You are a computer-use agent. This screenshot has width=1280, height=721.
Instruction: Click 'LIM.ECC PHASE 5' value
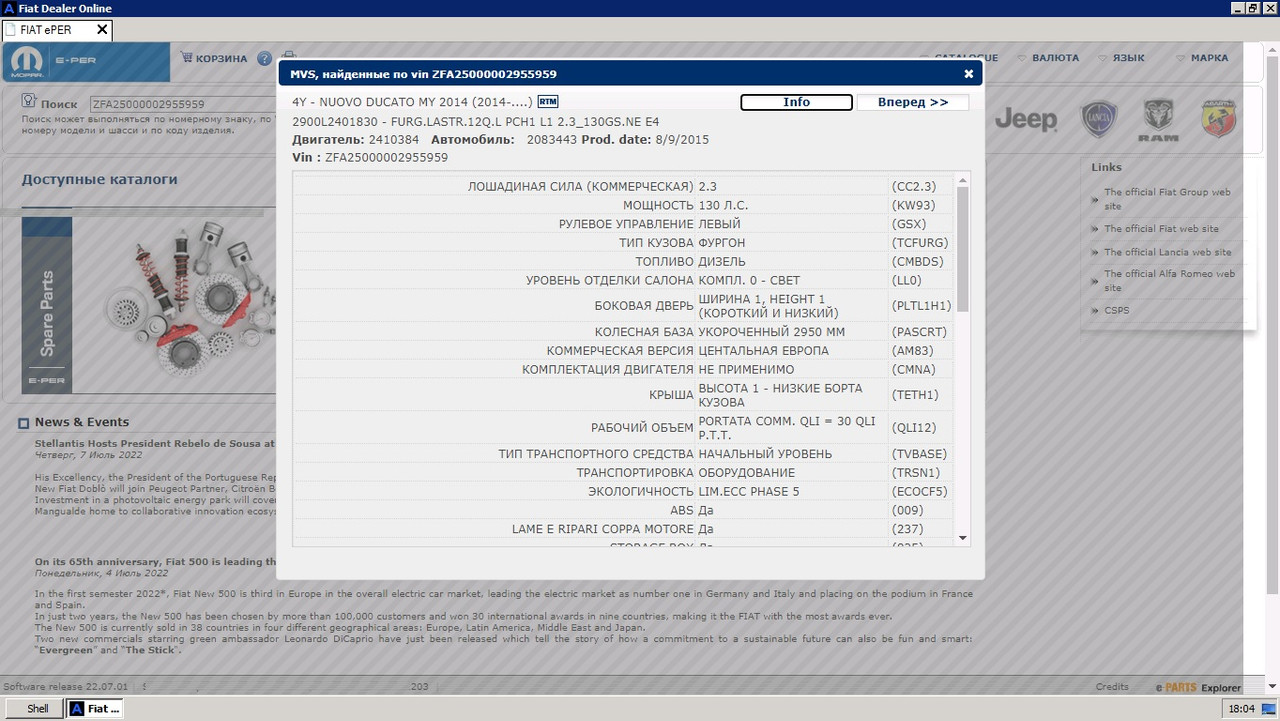coord(749,492)
